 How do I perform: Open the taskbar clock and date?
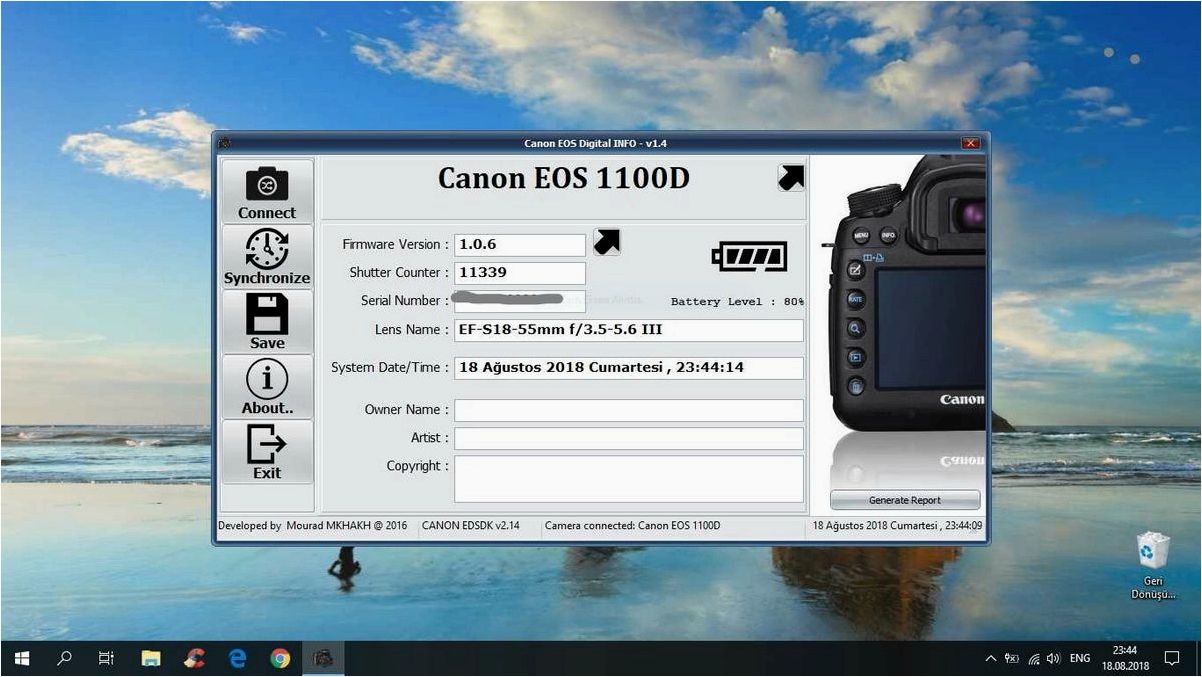pos(1125,658)
